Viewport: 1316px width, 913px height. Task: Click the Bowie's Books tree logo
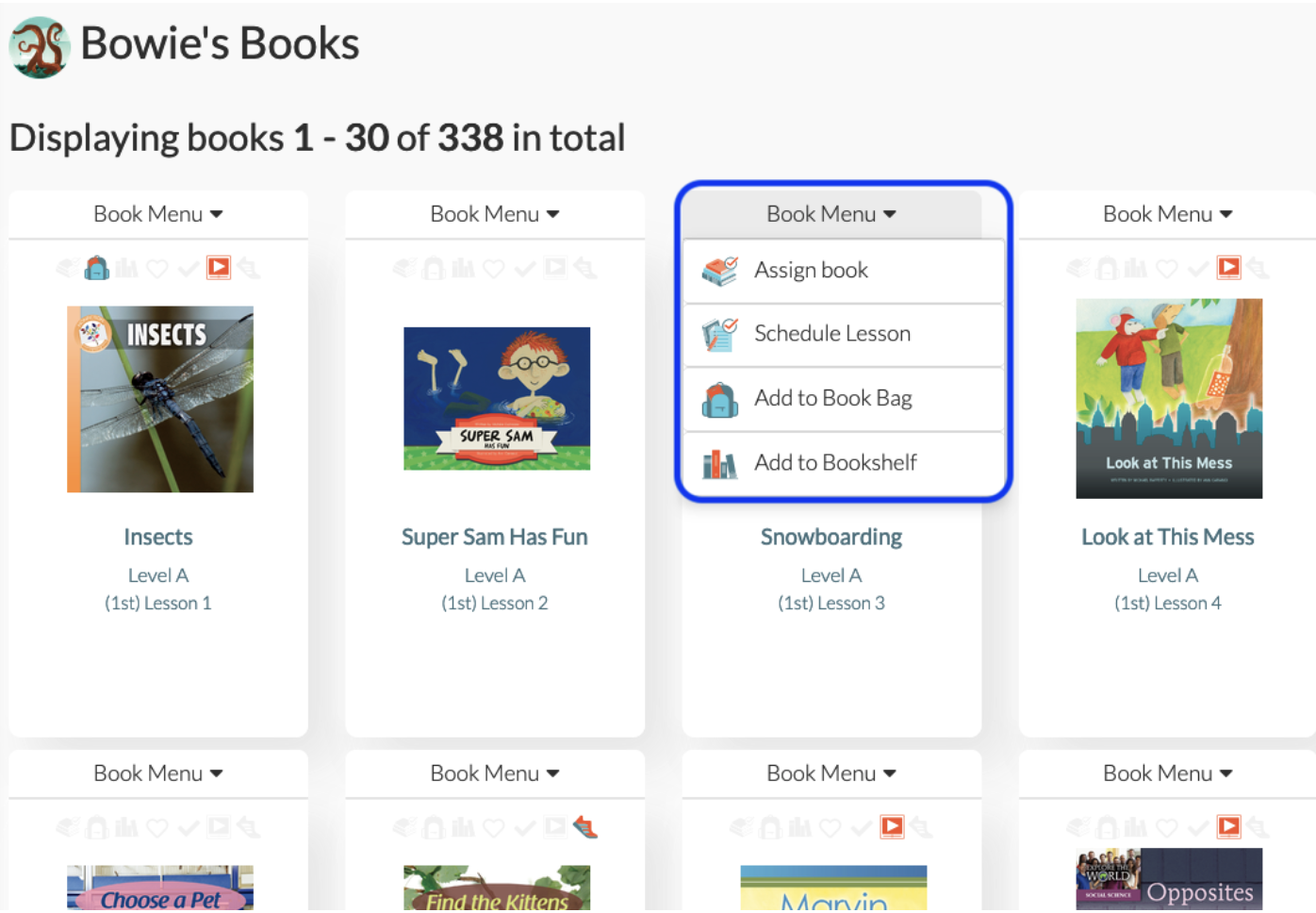tap(40, 47)
